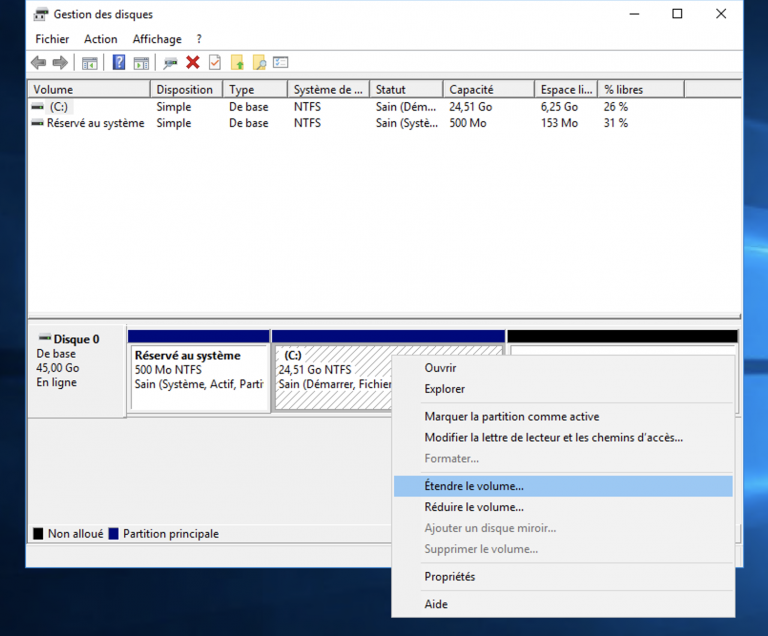The height and width of the screenshot is (636, 768).
Task: Select the Réservé au système partition block
Action: point(199,377)
